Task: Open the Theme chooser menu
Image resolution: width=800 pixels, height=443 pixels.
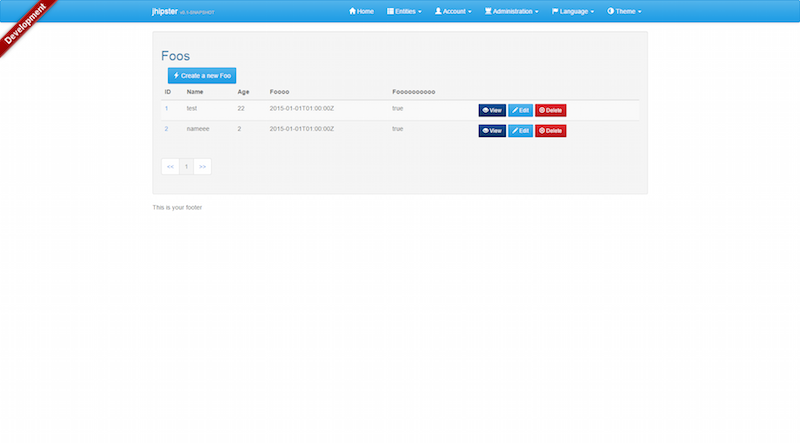Action: tap(624, 11)
